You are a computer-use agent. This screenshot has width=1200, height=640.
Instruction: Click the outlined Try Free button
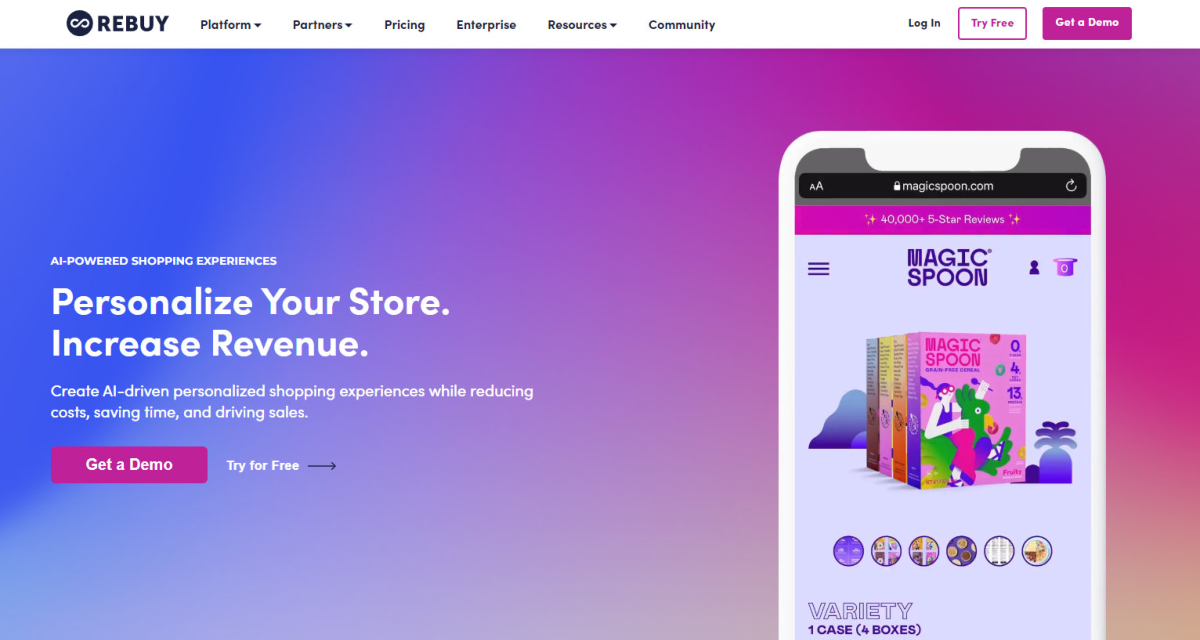tap(992, 23)
